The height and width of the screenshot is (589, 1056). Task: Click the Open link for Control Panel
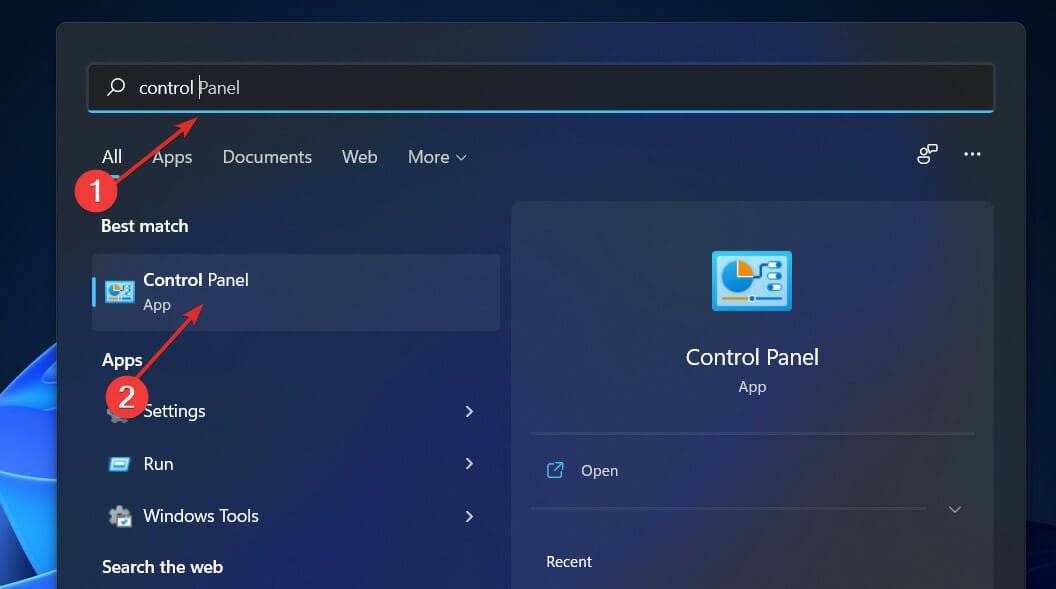pyautogui.click(x=598, y=470)
